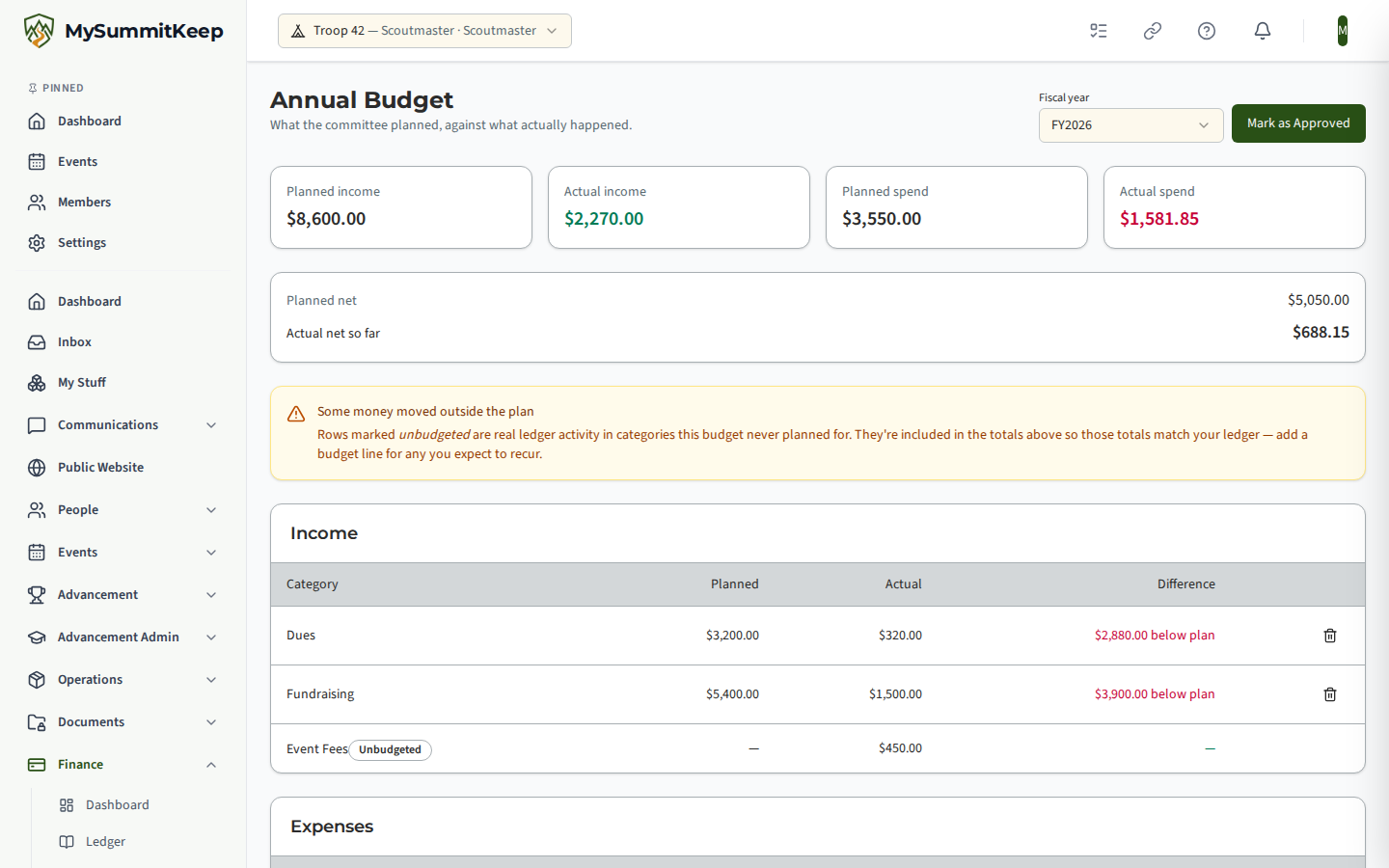The width and height of the screenshot is (1389, 868).
Task: Collapse the Finance section chevron
Action: pos(211,765)
